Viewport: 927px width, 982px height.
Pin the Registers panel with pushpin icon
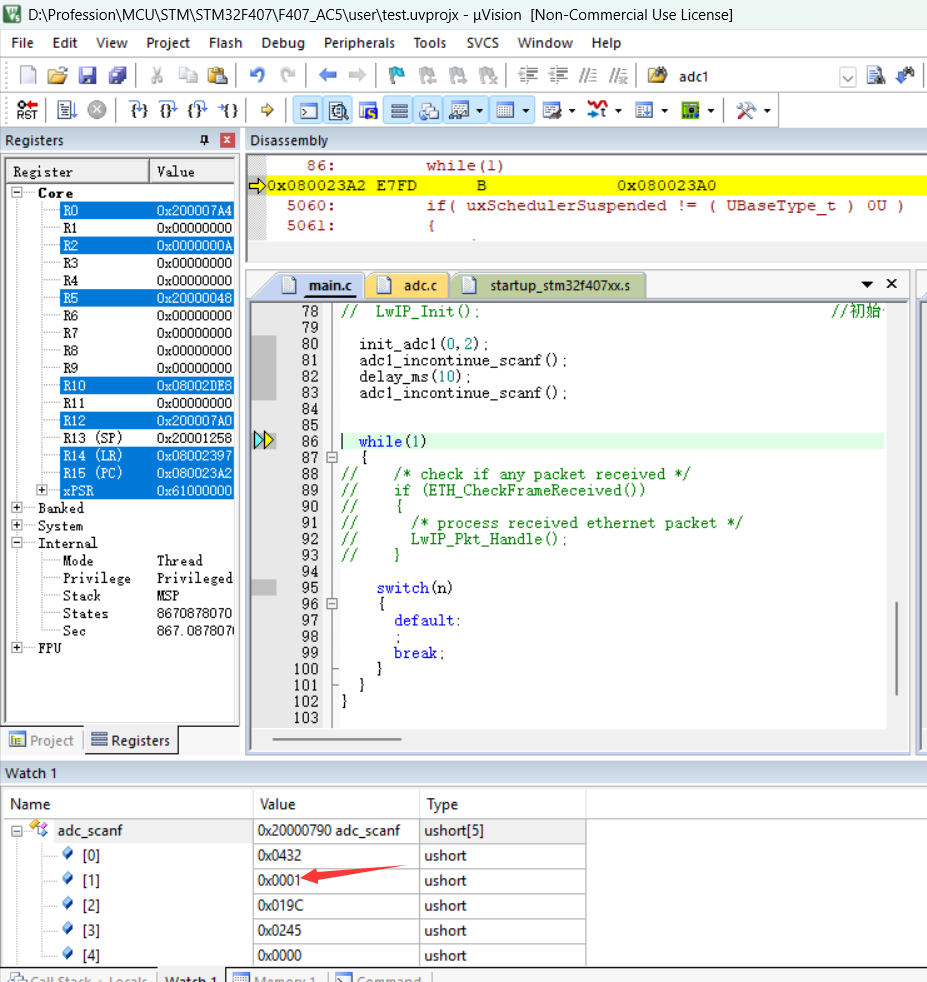tap(204, 140)
